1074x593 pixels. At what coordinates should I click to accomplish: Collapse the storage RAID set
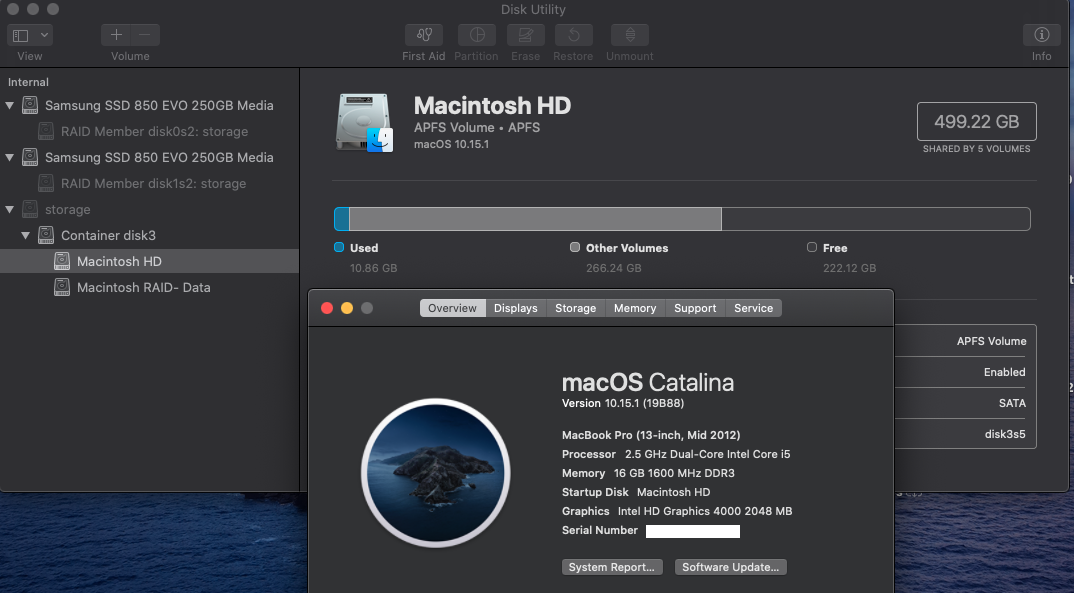(x=10, y=209)
